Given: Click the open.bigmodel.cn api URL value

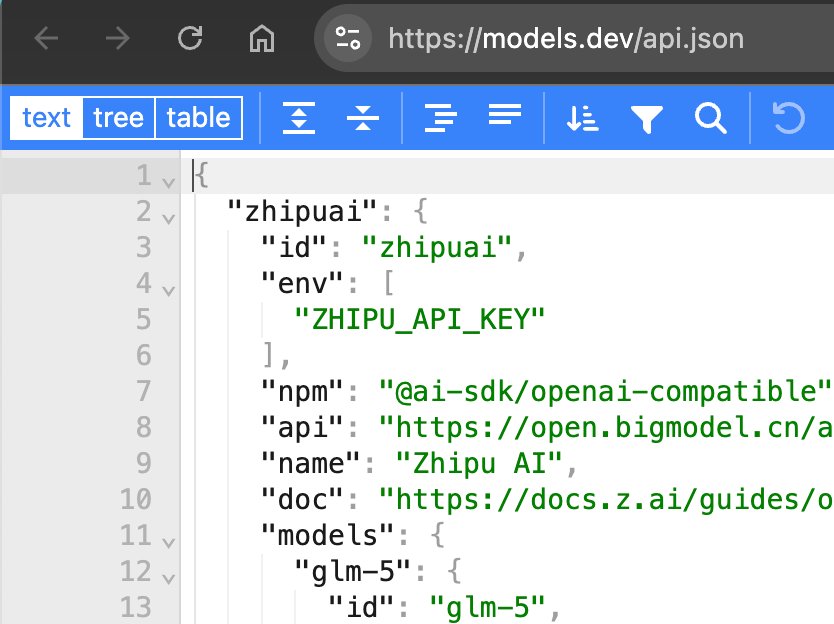Looking at the screenshot, I should coord(606,428).
